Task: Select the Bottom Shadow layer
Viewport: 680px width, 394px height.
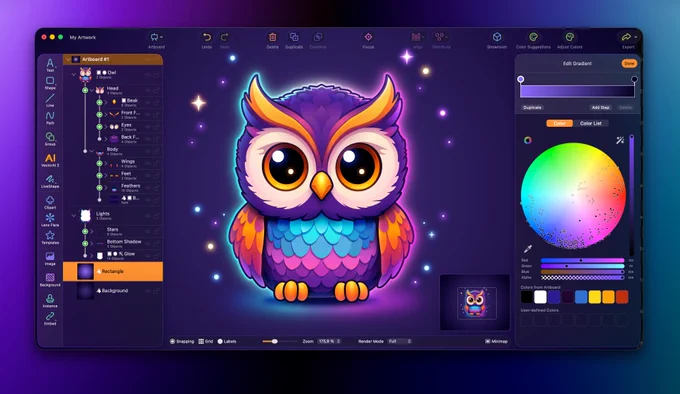Action: tap(124, 244)
